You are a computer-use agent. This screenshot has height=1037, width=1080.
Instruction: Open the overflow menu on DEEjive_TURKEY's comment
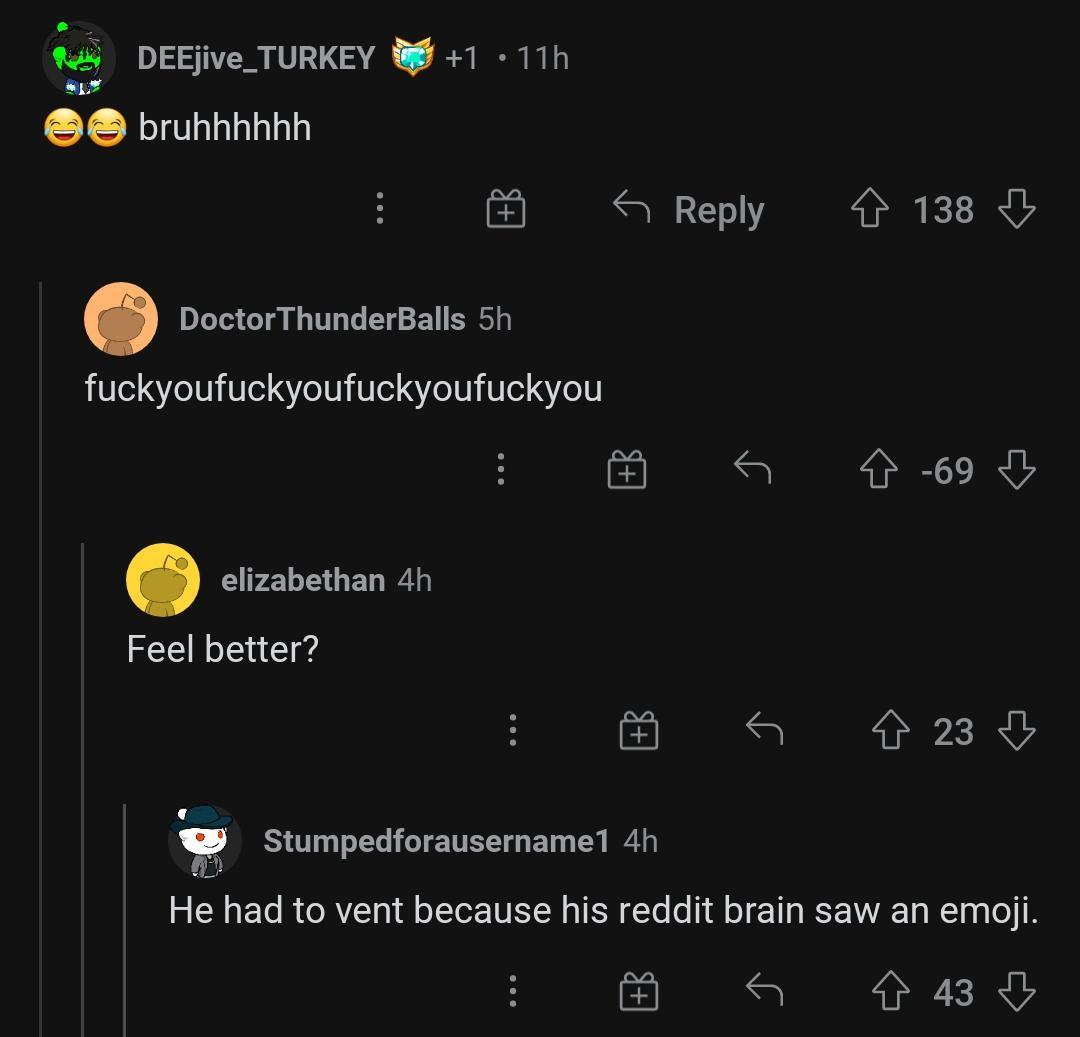[x=379, y=209]
